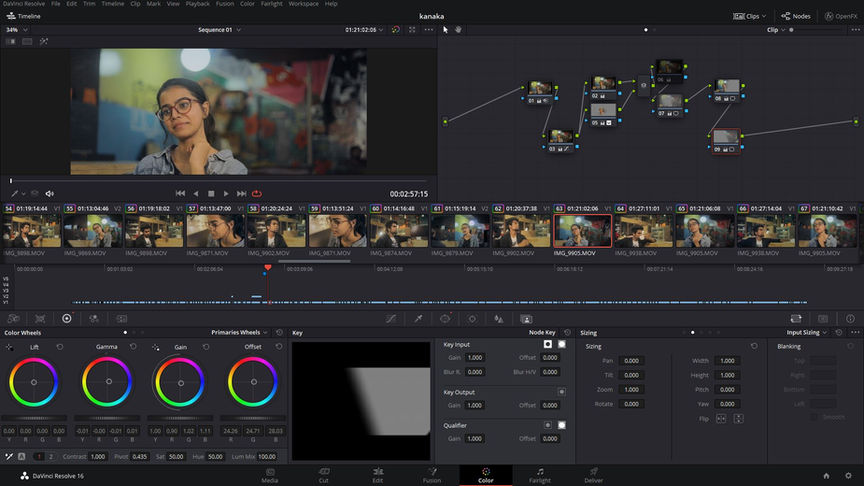Select the hand pan tool in node editor
Viewport: 864px width, 486px height.
(459, 30)
